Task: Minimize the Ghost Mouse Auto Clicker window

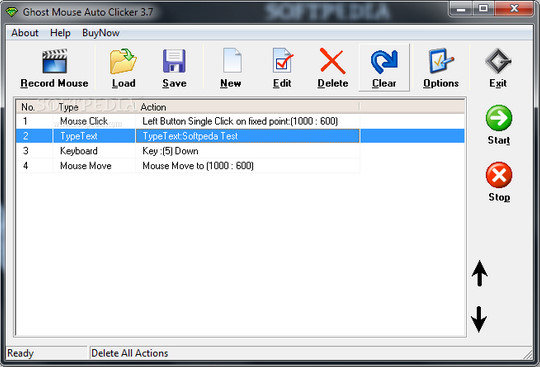Action: click(461, 9)
